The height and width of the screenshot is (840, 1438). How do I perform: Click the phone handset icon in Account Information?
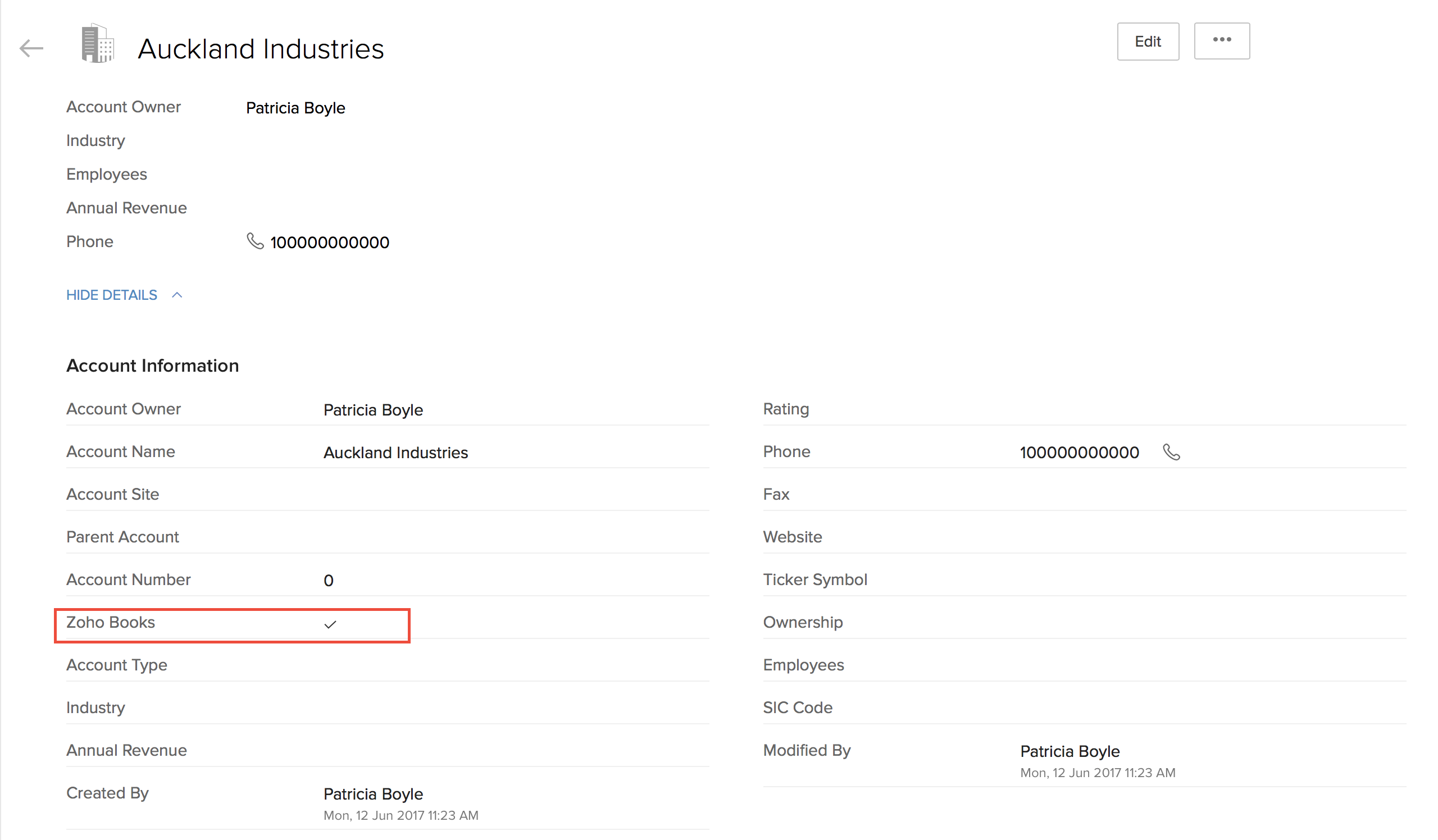tap(1172, 451)
